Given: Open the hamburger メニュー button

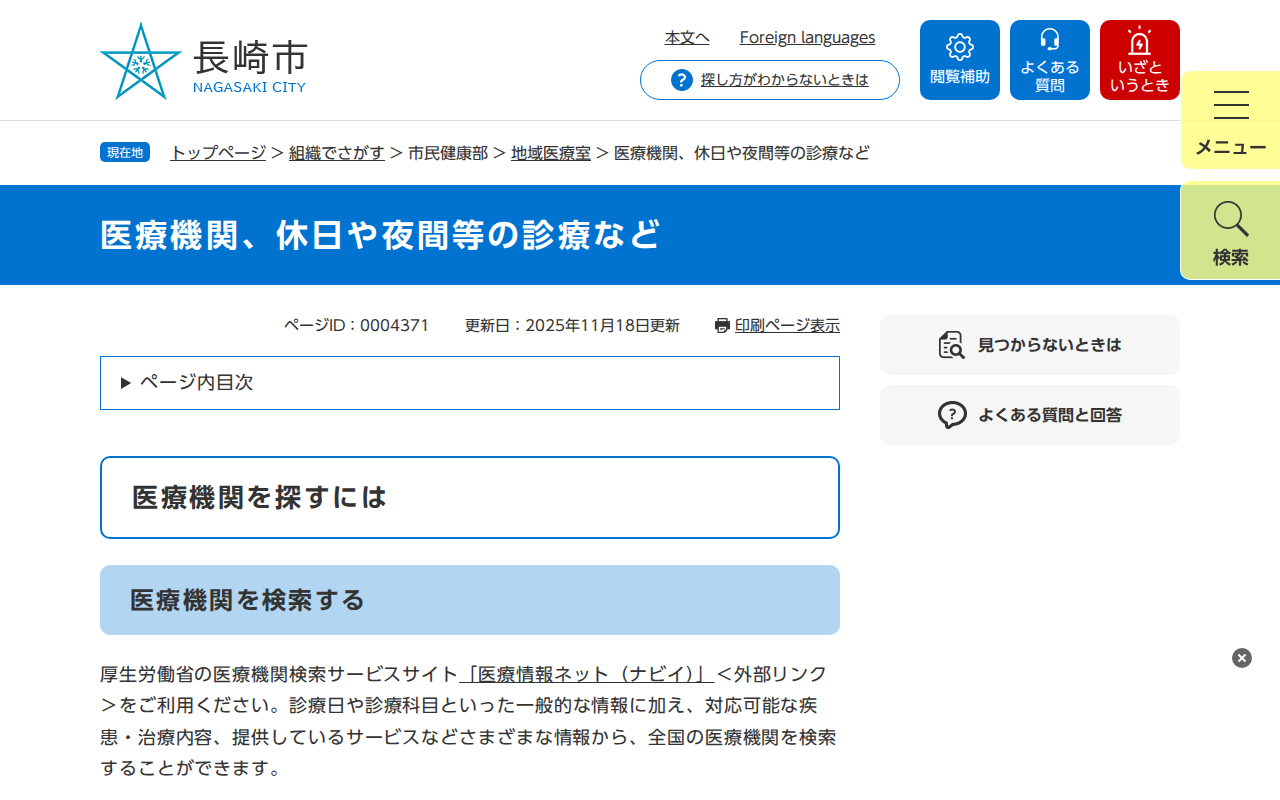Looking at the screenshot, I should click(x=1230, y=121).
